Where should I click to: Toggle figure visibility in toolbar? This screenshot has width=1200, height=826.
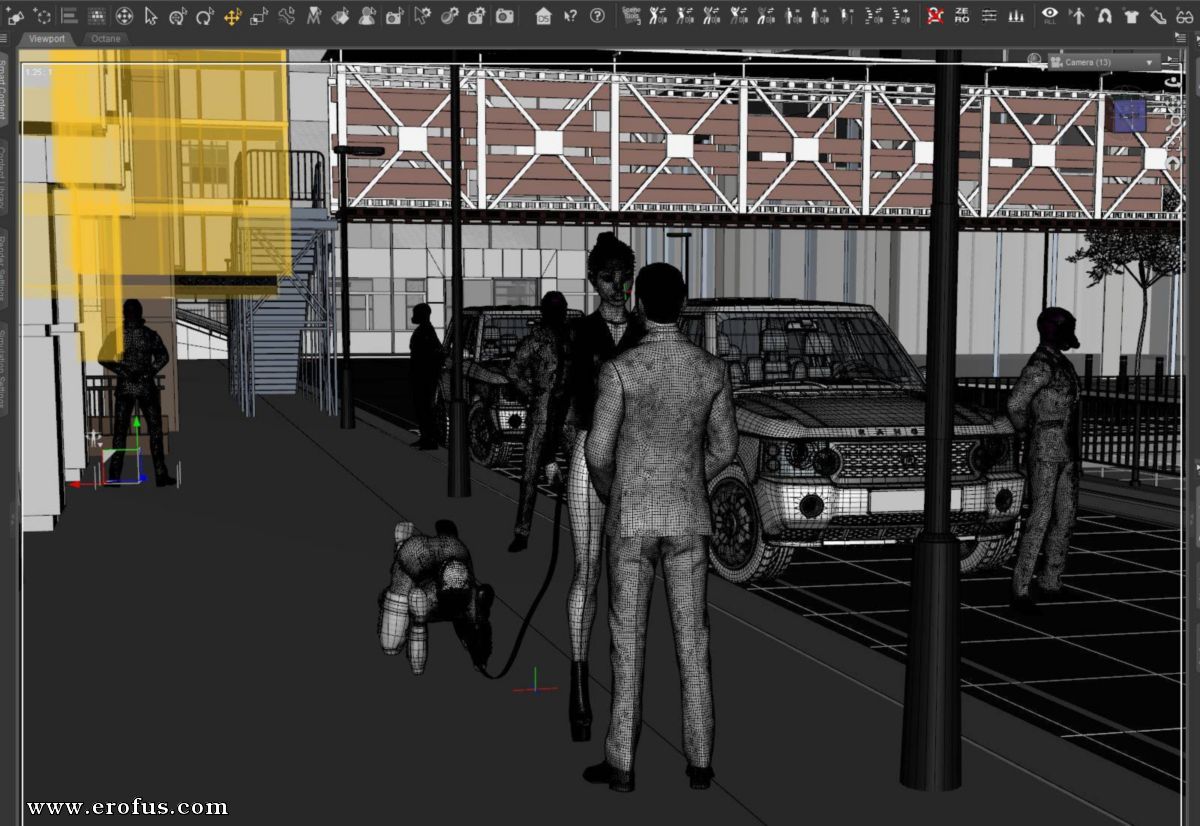(1077, 15)
